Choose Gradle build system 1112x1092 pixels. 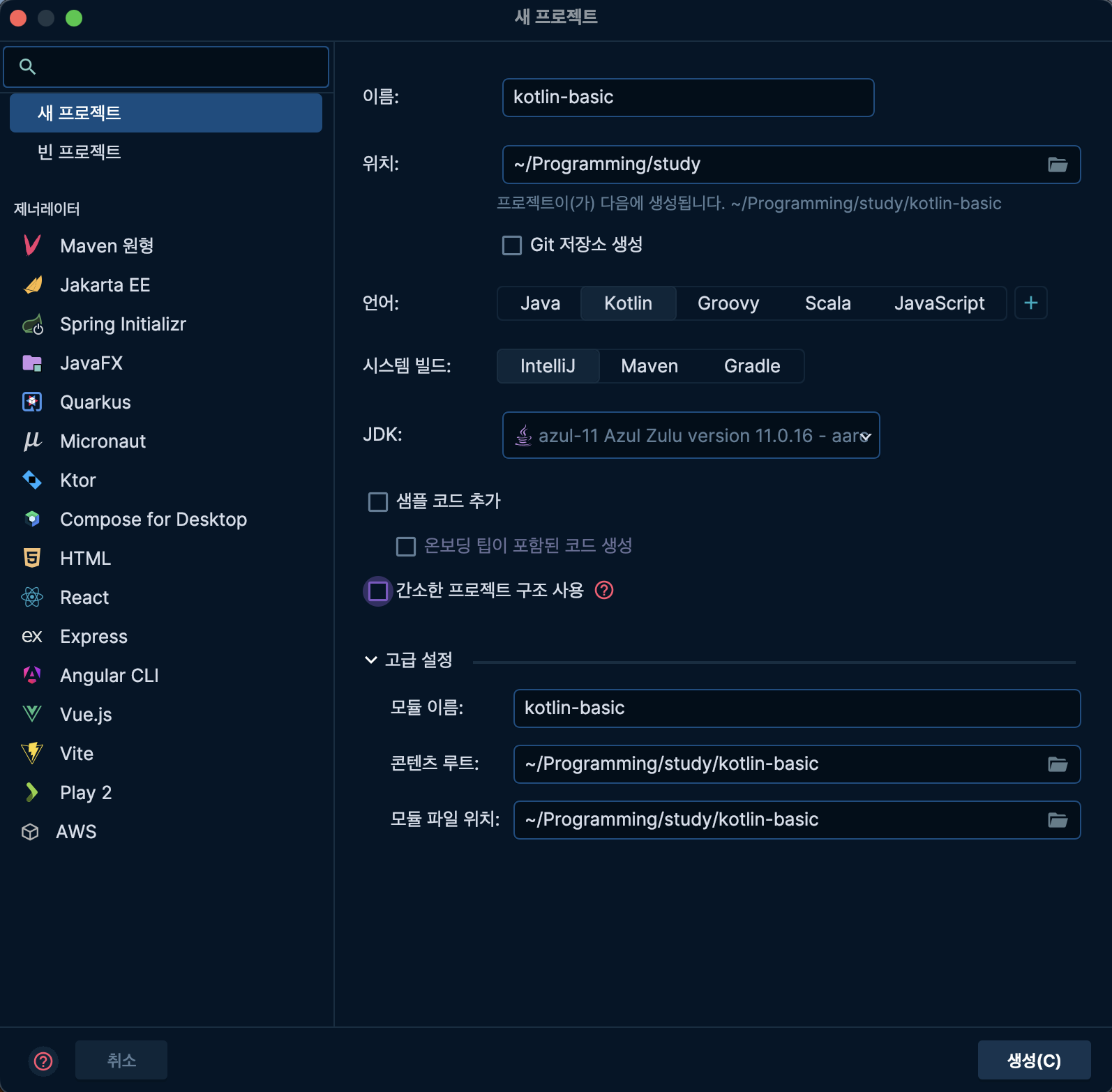[752, 366]
